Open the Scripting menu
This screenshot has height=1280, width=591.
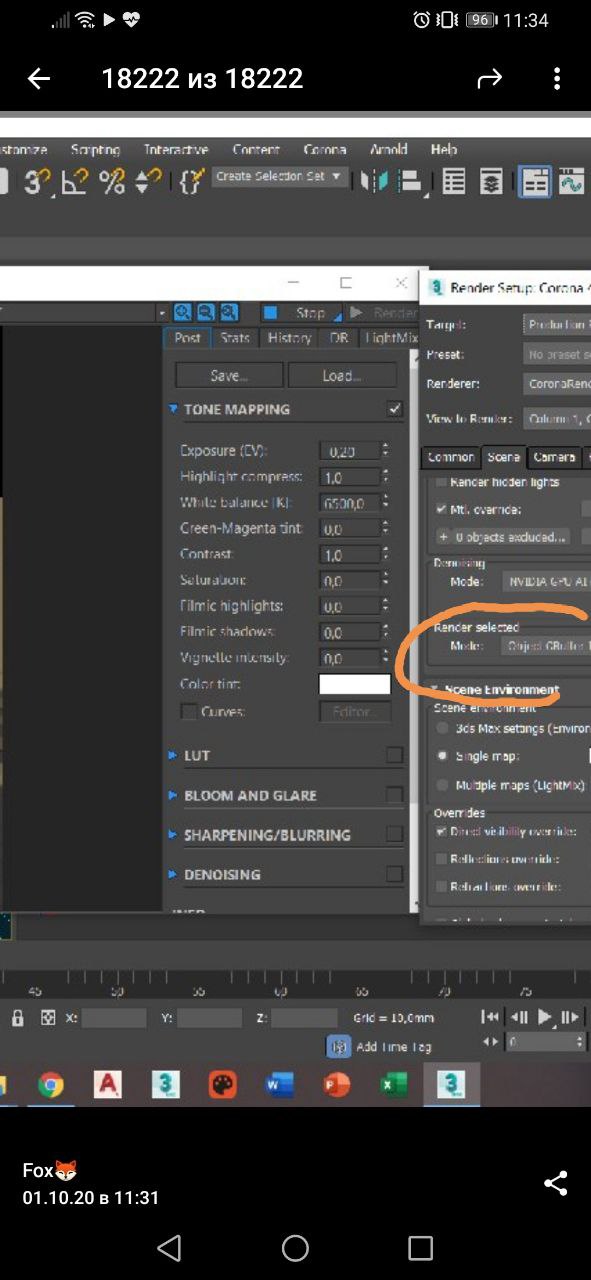point(95,150)
